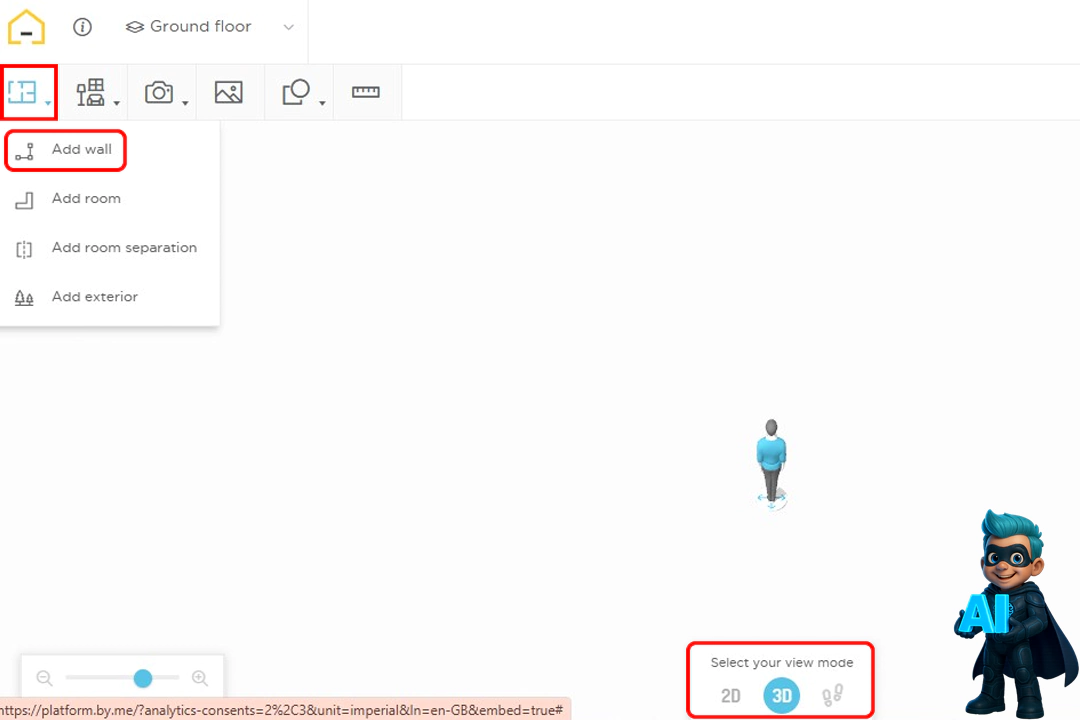Click the yellow house home logo
The height and width of the screenshot is (720, 1080).
coord(27,28)
